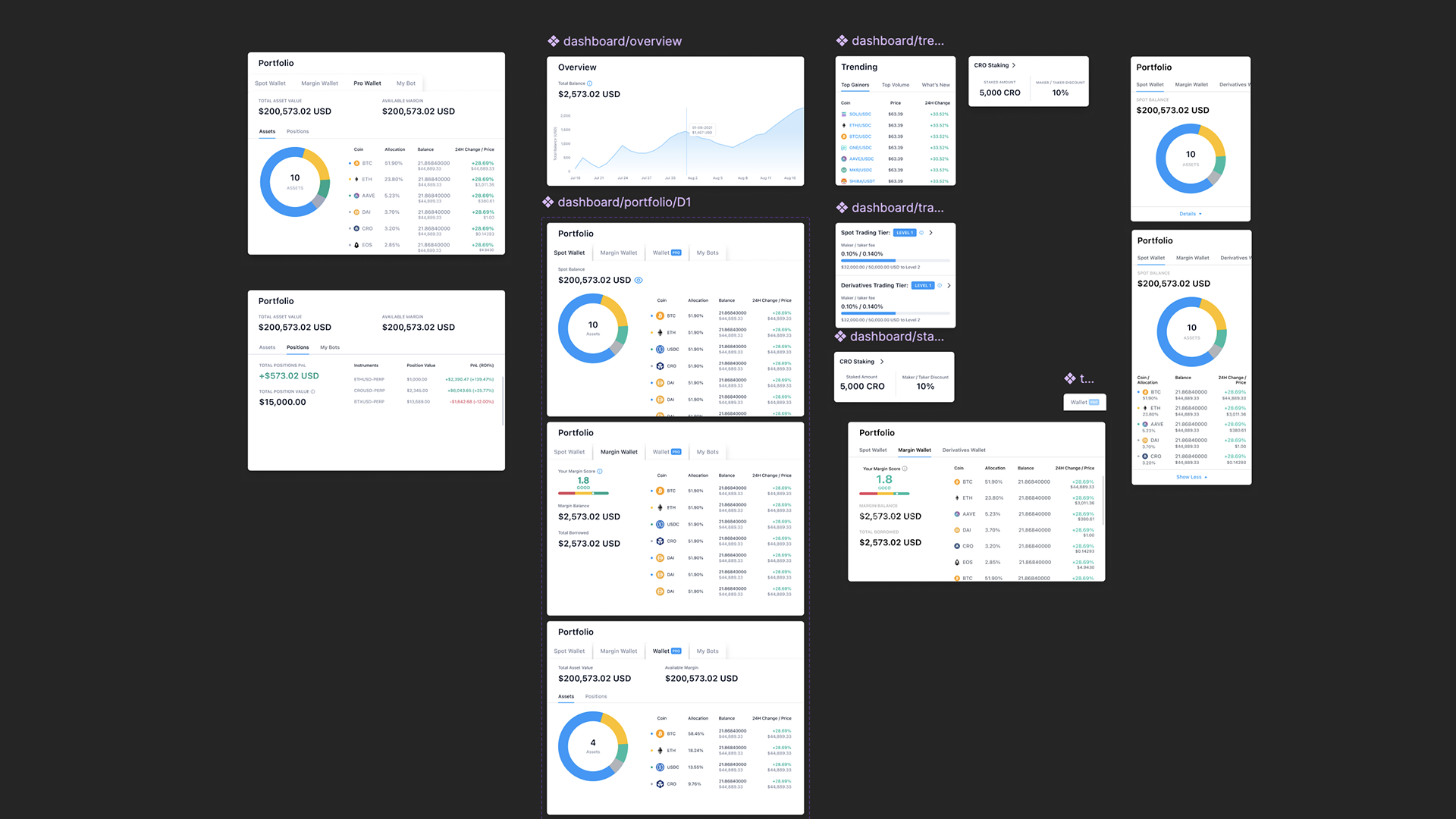This screenshot has width=1456, height=819.
Task: Open Positions sub-tab in top-left Portfolio card
Action: (x=297, y=132)
